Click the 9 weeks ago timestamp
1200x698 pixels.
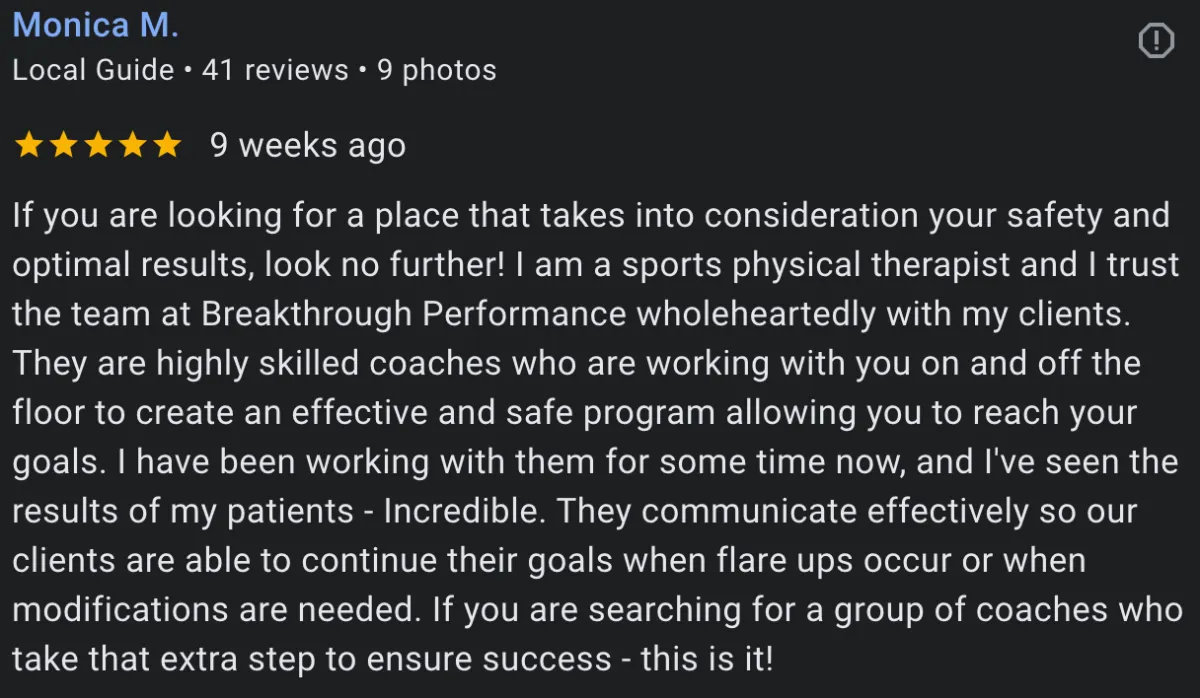click(x=308, y=146)
